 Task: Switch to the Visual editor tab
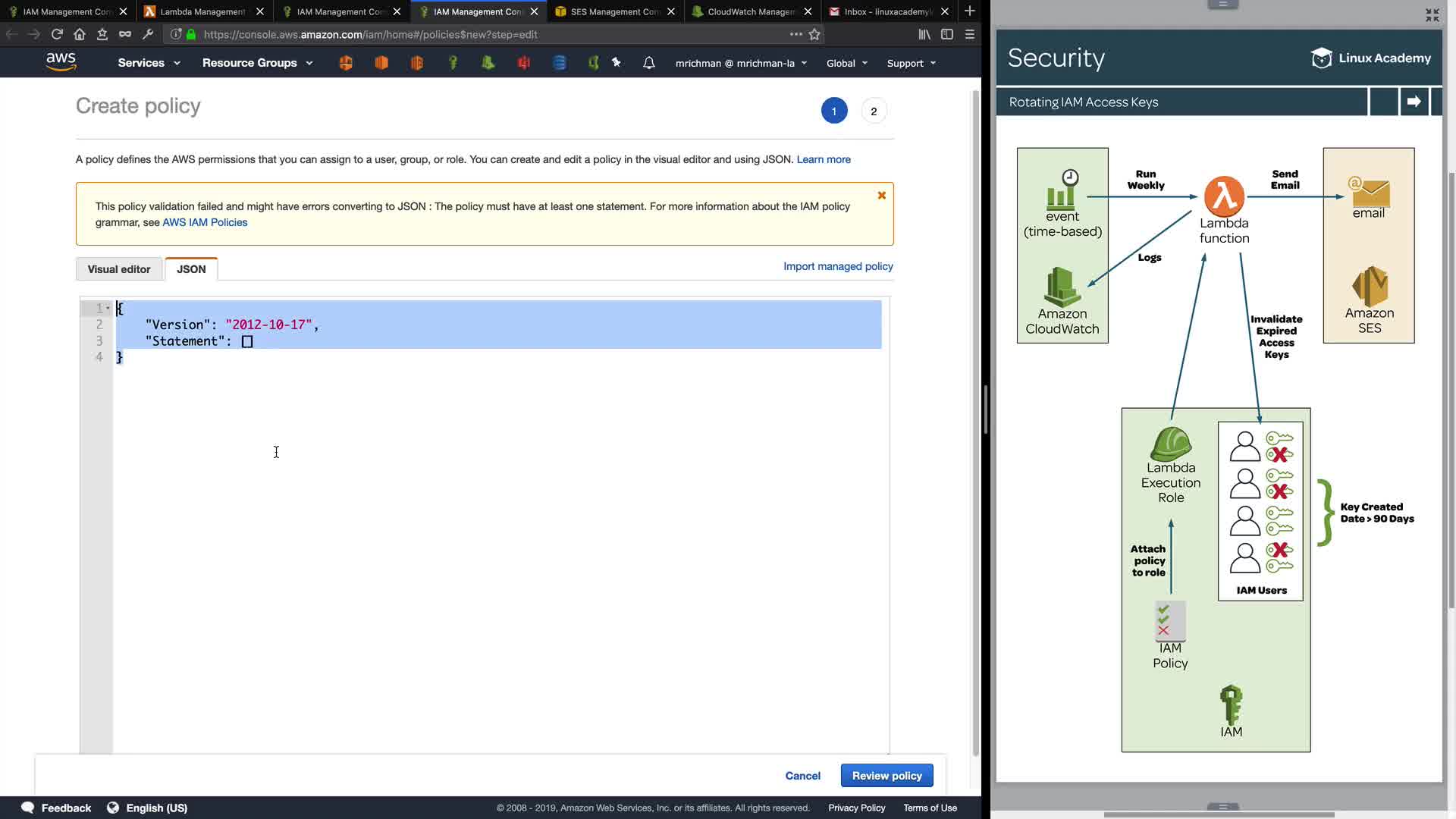coord(119,269)
